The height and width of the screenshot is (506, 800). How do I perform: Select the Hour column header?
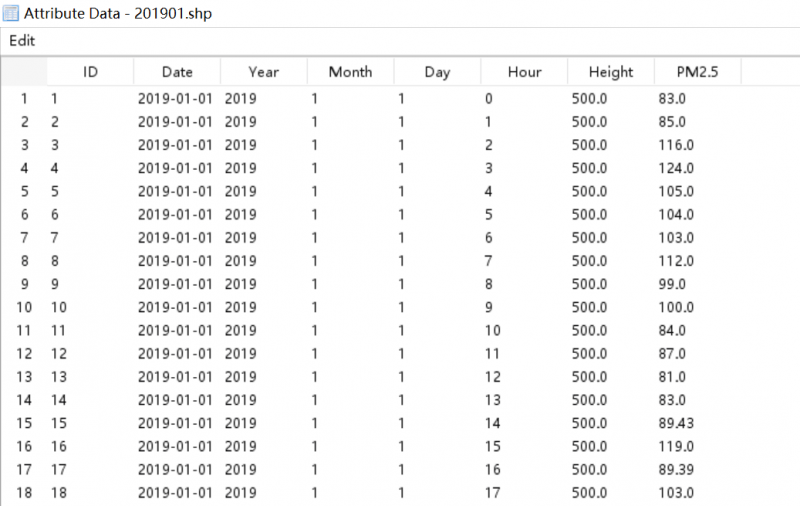[x=524, y=72]
